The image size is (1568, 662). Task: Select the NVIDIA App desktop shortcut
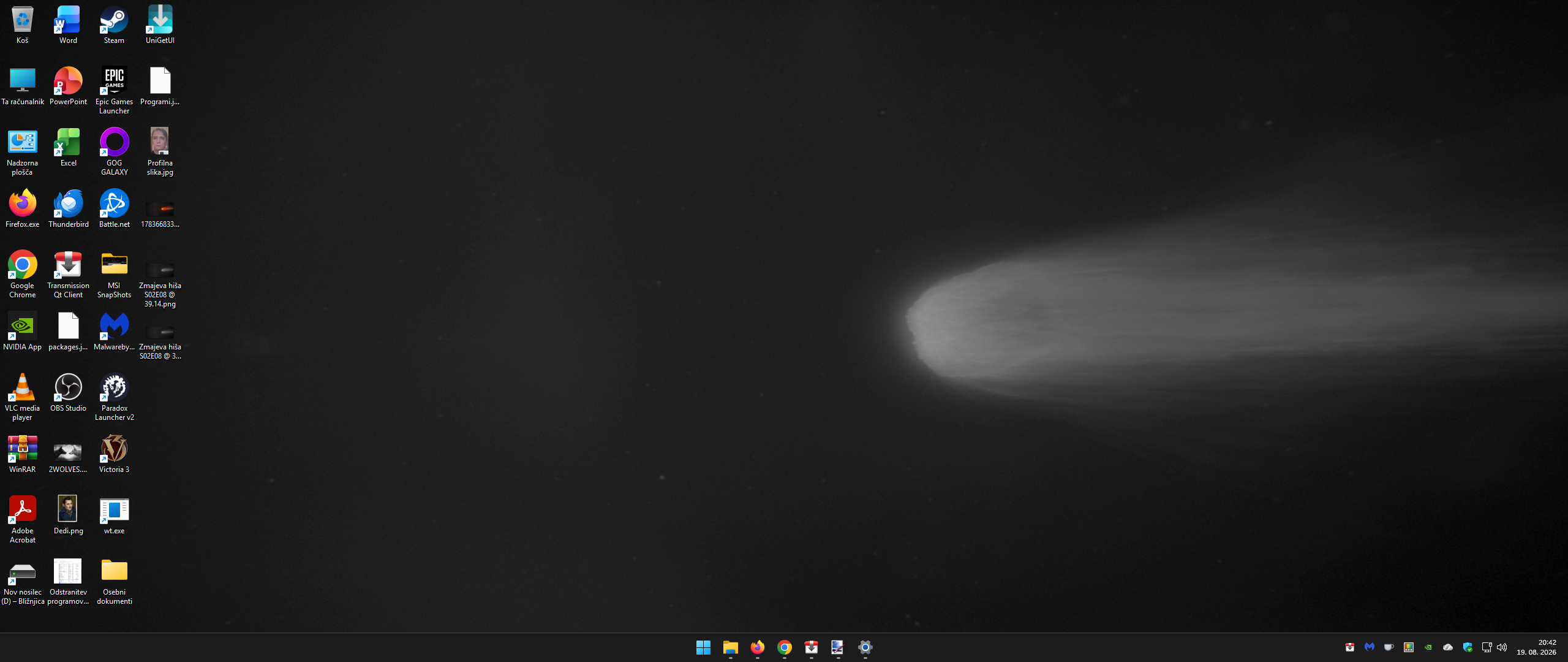point(22,331)
